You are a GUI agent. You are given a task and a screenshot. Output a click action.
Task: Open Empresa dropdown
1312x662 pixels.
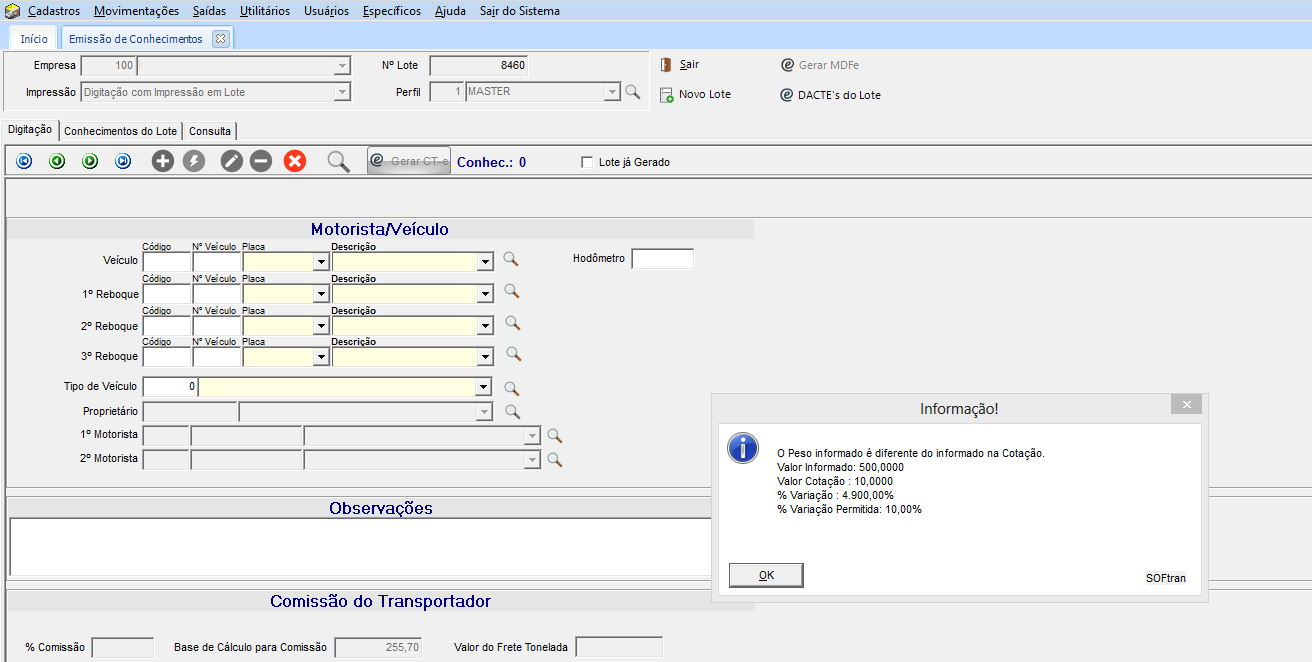tap(343, 66)
